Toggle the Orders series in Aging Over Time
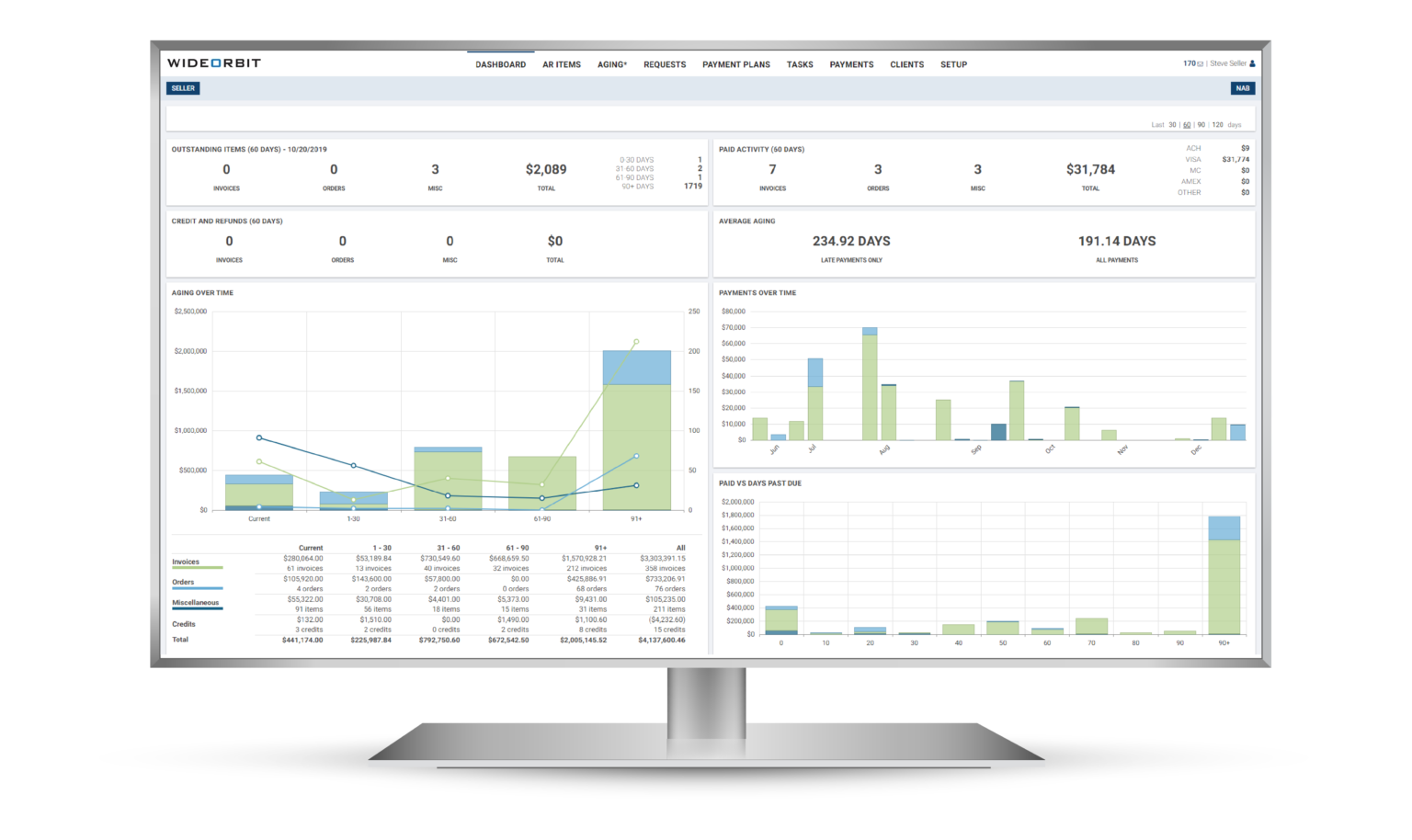The image size is (1412, 840). pyautogui.click(x=181, y=582)
